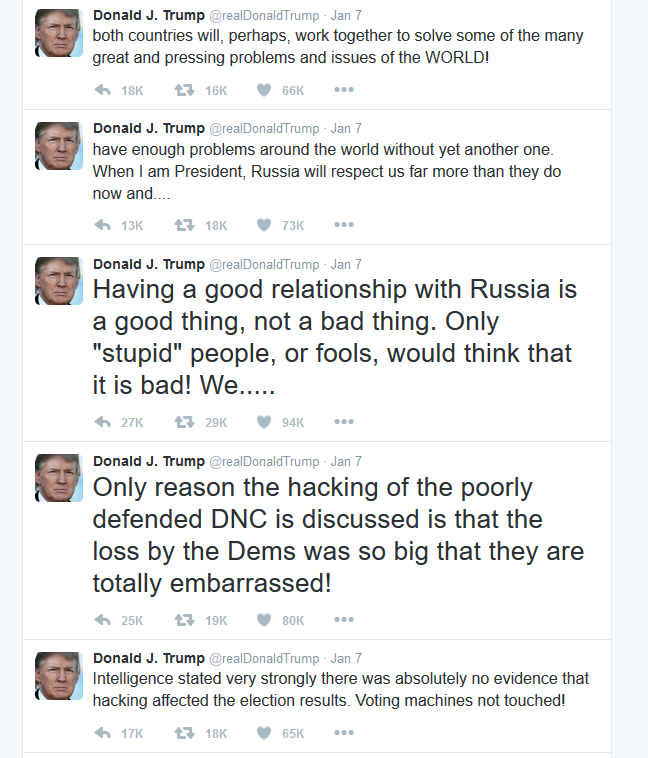Retweet the 'good relationship with Russia' tweet
The image size is (648, 758).
[x=184, y=422]
